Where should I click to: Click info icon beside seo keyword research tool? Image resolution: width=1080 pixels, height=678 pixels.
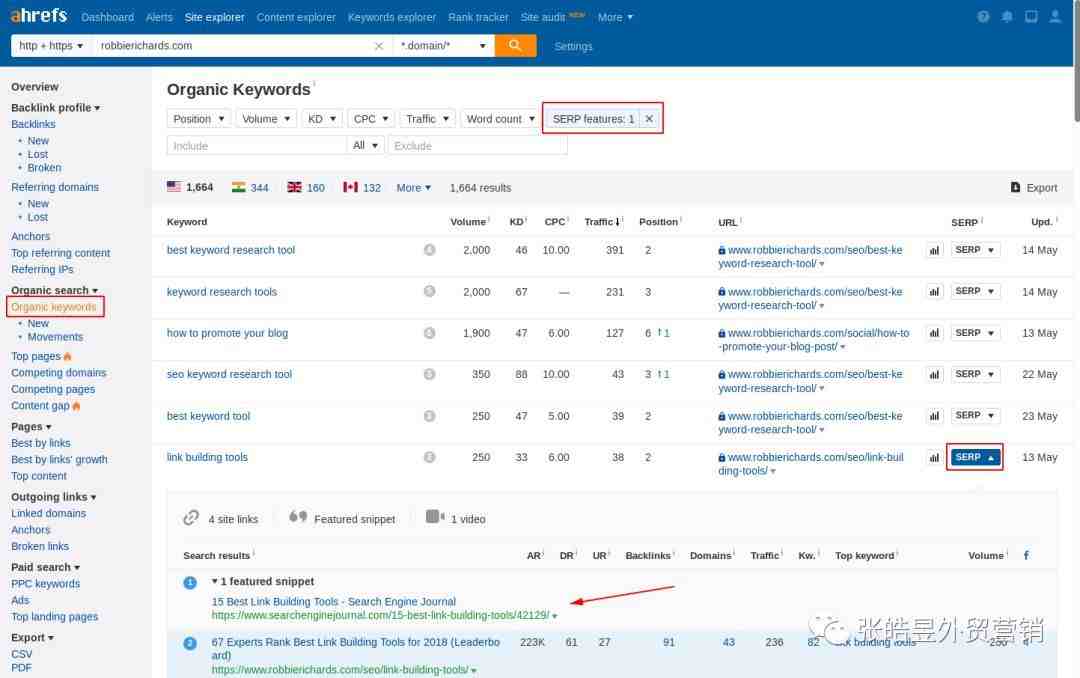pyautogui.click(x=429, y=374)
